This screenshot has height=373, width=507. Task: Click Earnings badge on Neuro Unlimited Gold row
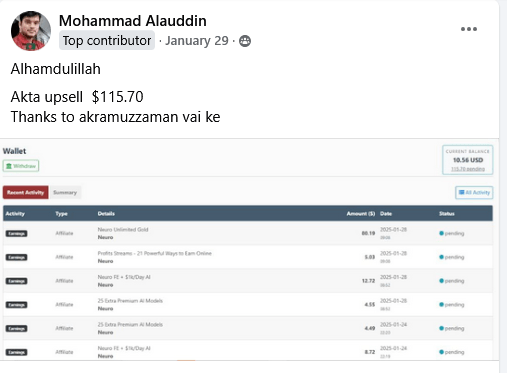pos(16,233)
